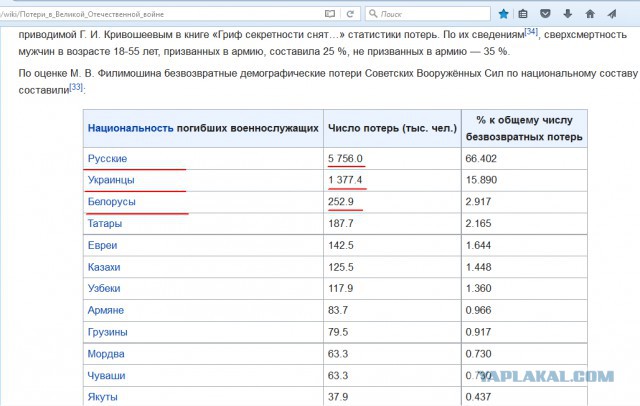
Task: Click the percentage 1.360
Action: 478,288
